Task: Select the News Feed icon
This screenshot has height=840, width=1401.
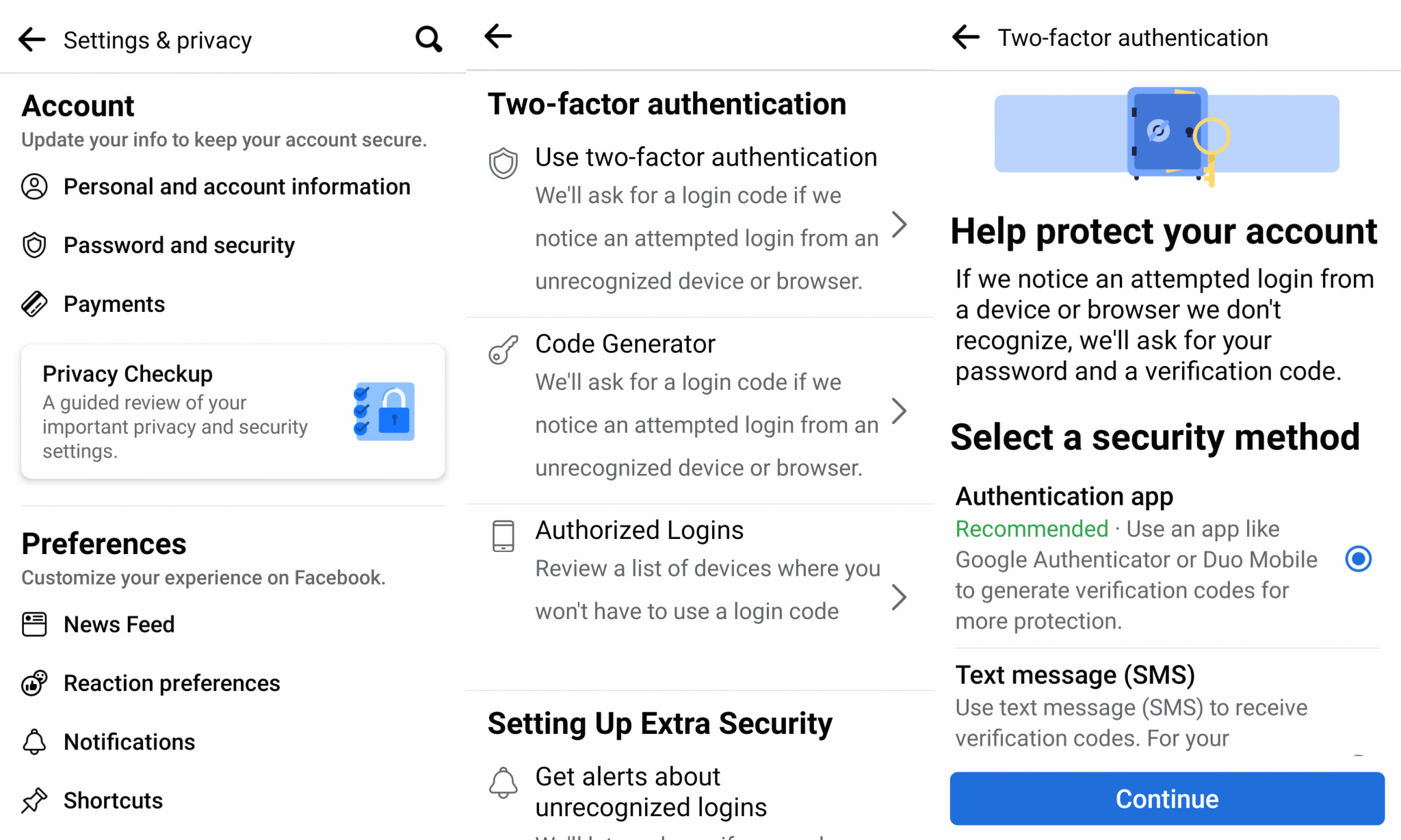Action: [x=35, y=624]
